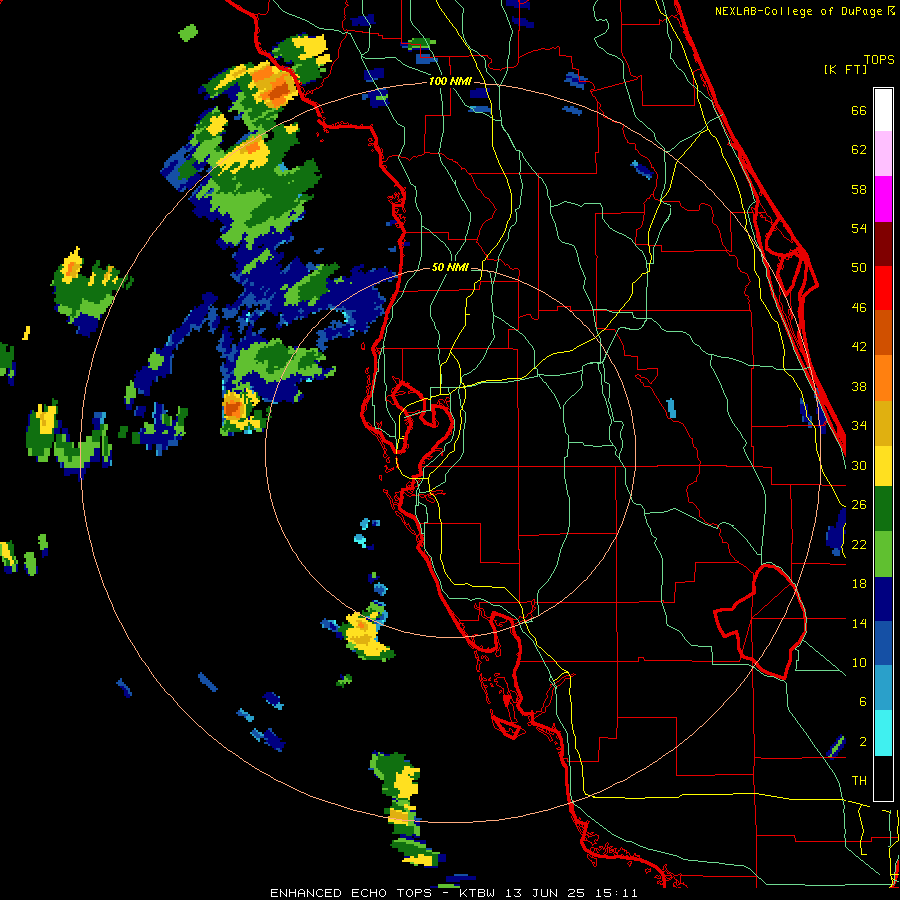Click the gold legend swatch
The image size is (900, 900).
[883, 422]
